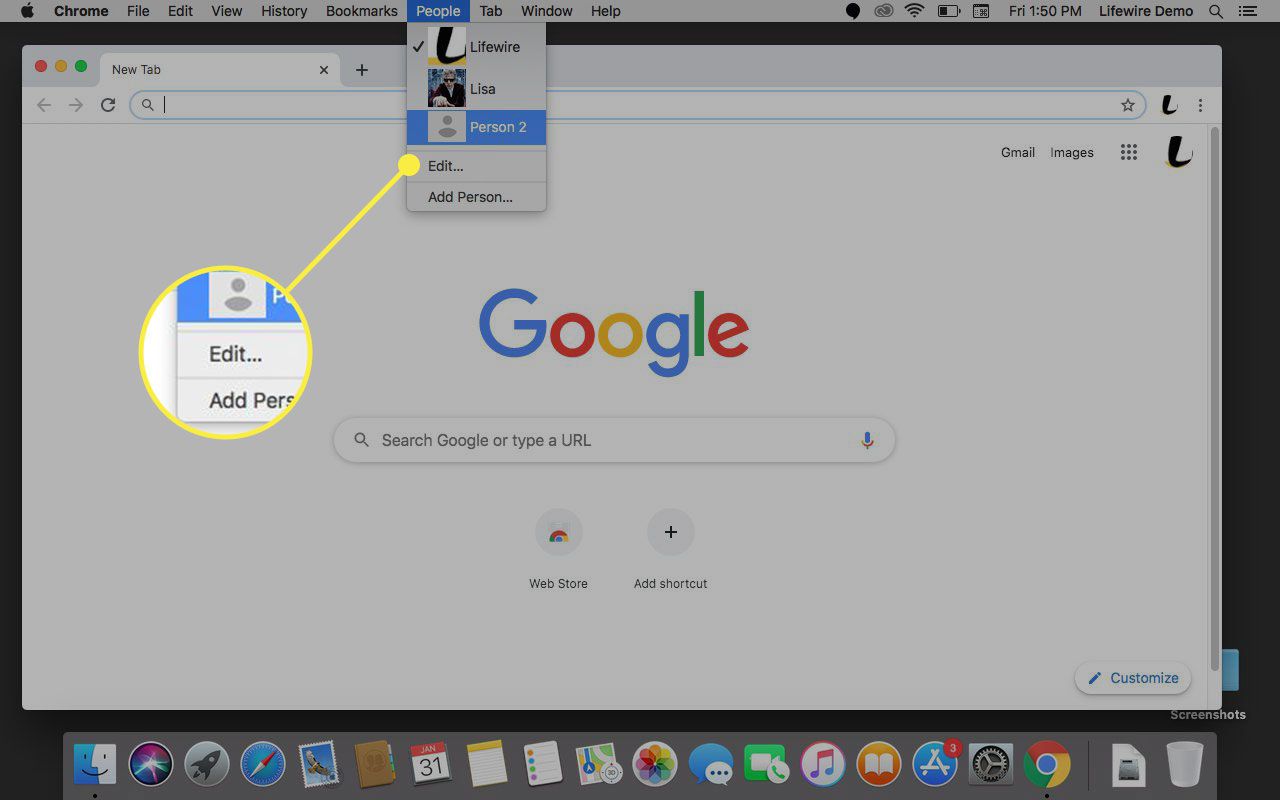Viewport: 1280px width, 800px height.
Task: Open Launchpad rocket in the Dock
Action: 207,766
